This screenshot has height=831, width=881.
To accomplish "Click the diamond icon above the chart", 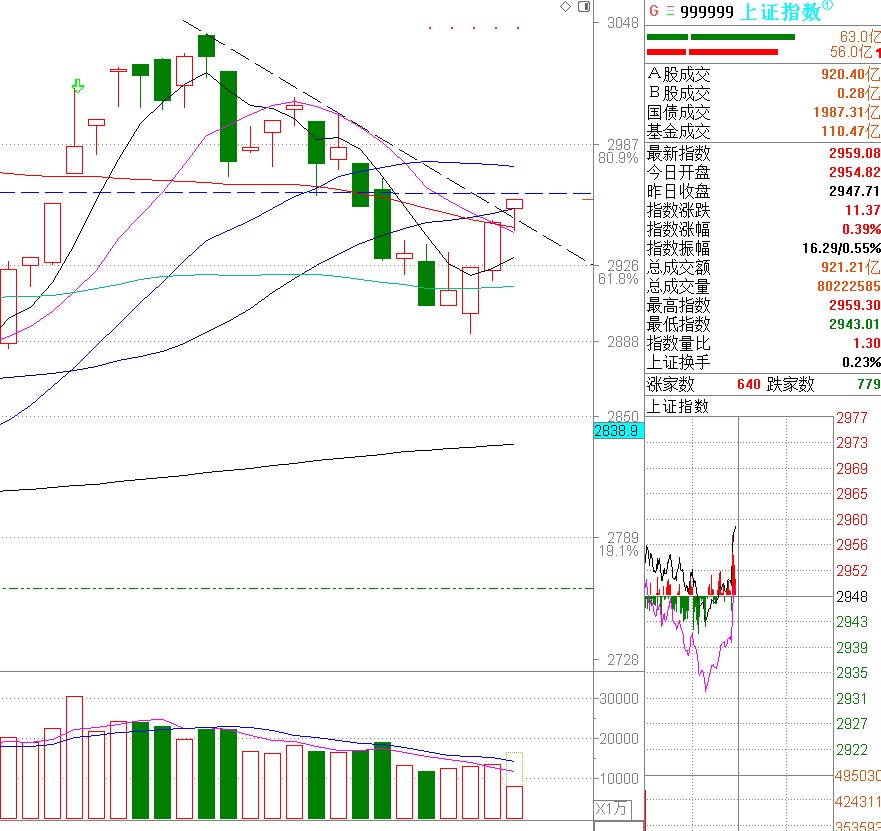I will coord(565,7).
